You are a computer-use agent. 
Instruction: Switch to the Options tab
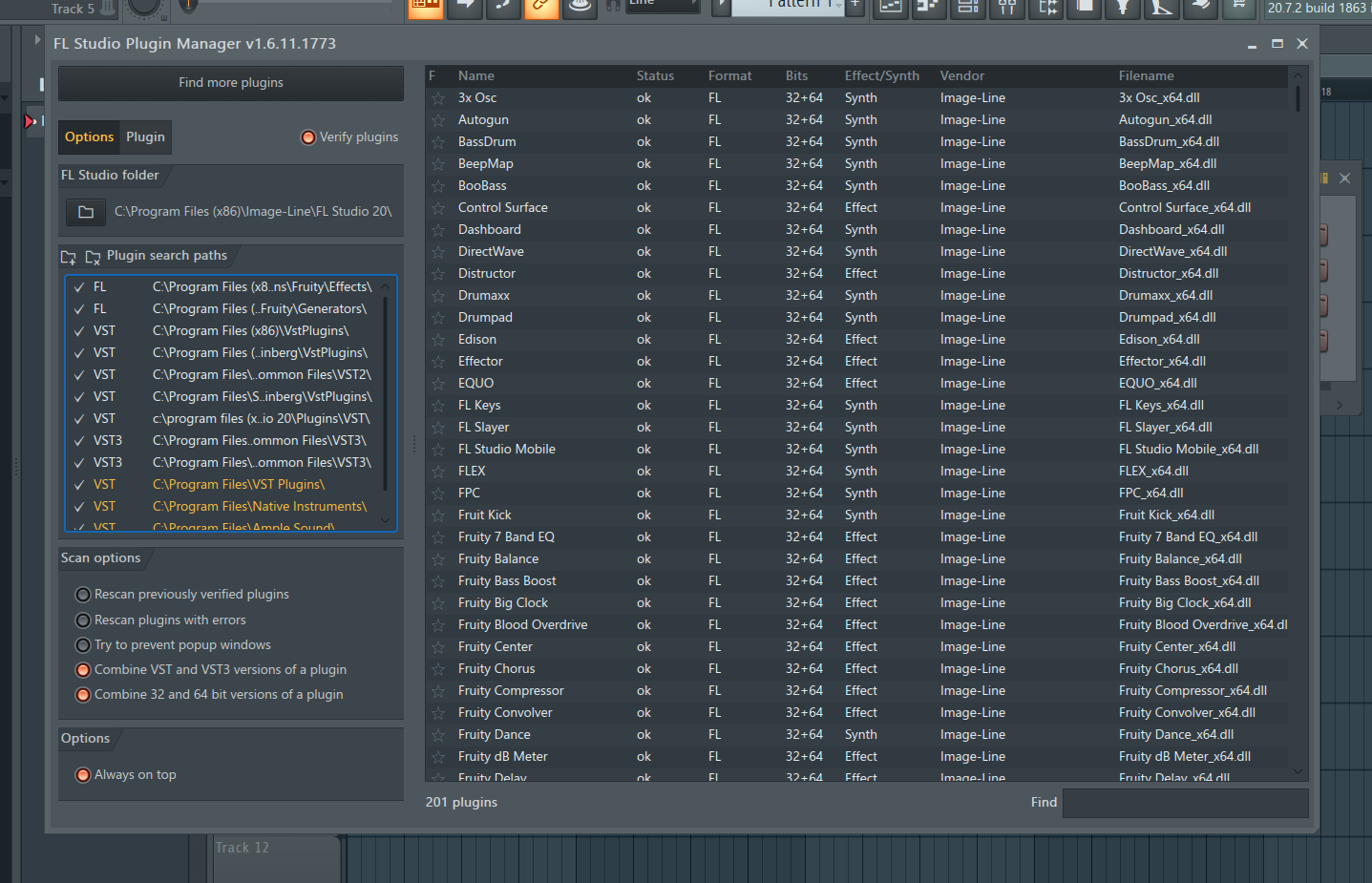click(x=89, y=137)
